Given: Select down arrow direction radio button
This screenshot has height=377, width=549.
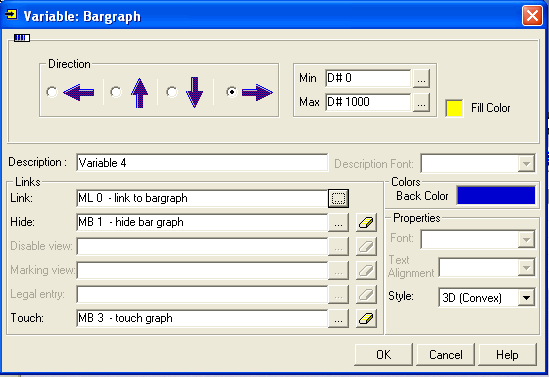Looking at the screenshot, I should tap(172, 92).
